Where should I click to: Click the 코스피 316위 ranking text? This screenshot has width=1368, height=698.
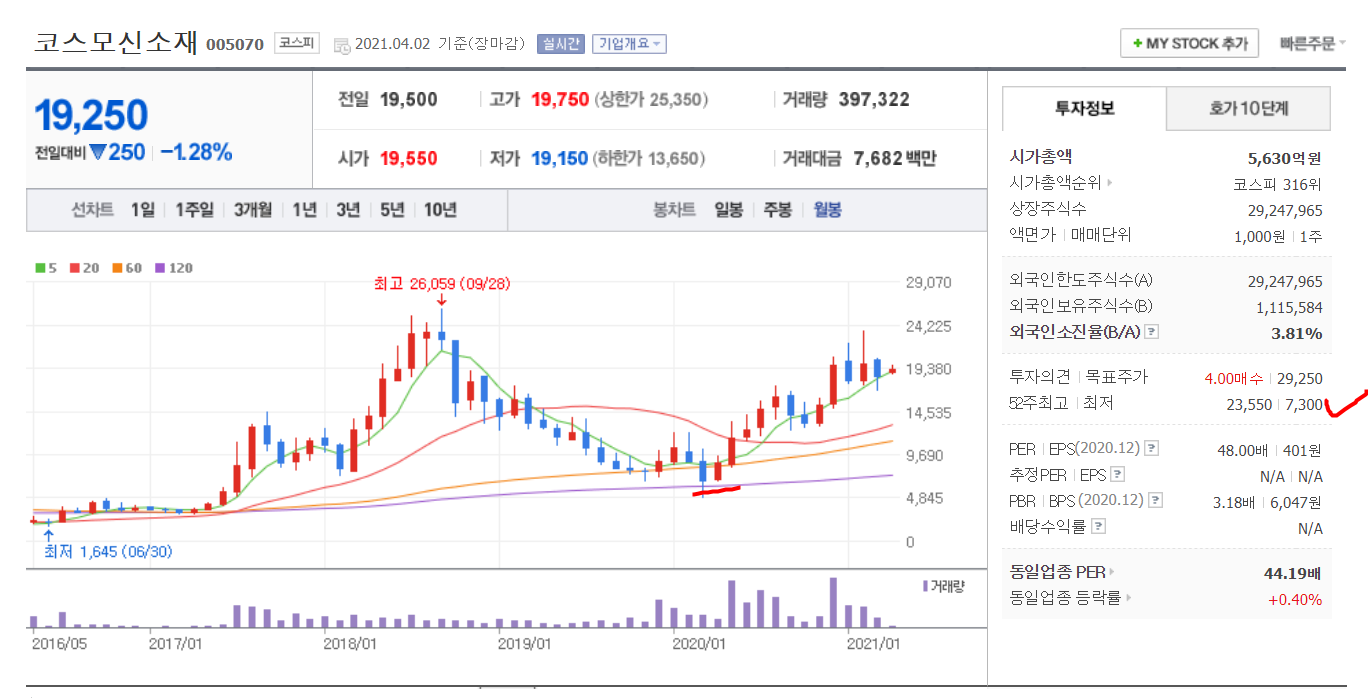pos(1277,184)
